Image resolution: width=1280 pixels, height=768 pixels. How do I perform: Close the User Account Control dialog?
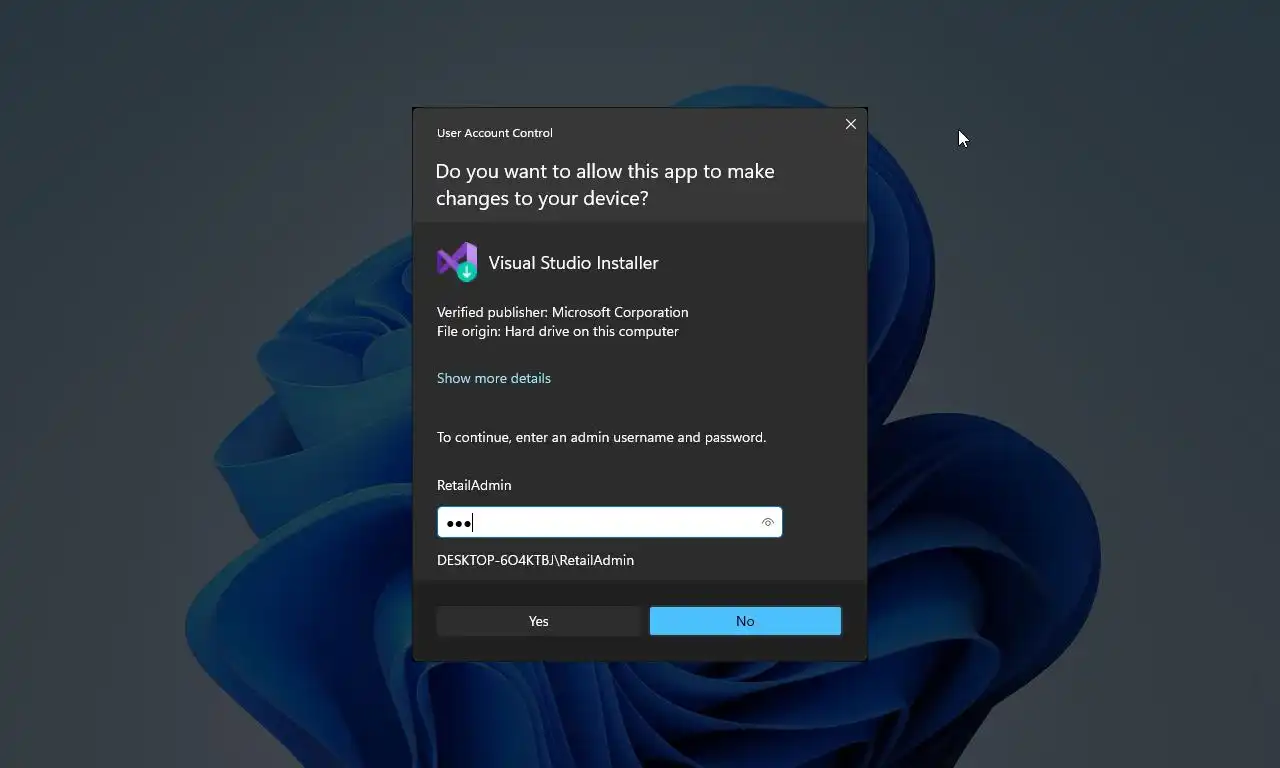click(x=851, y=124)
